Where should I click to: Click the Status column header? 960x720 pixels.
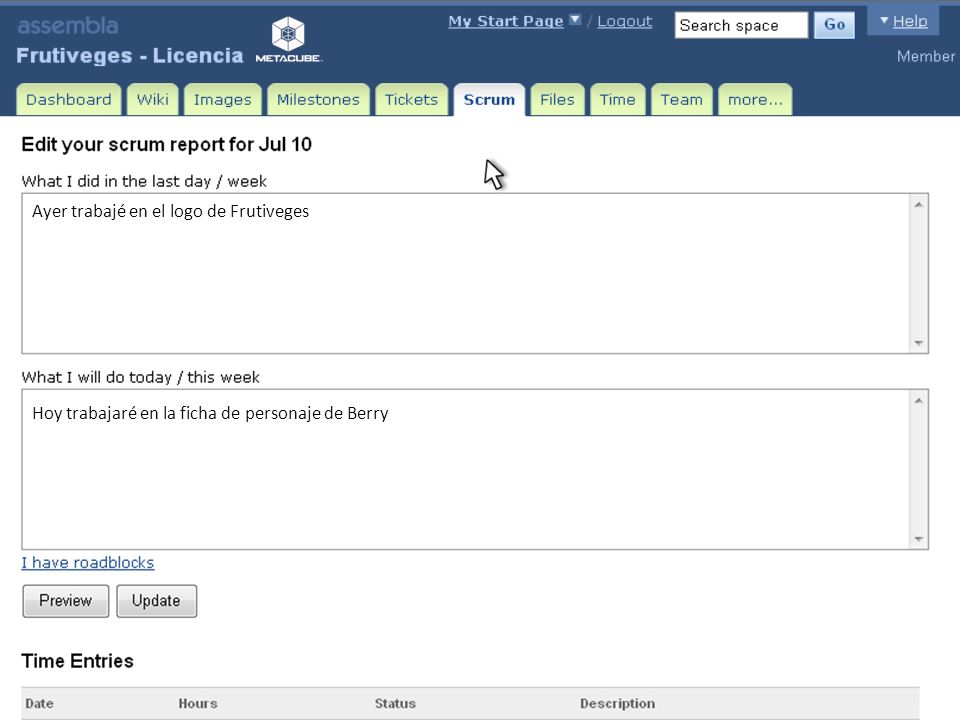(395, 703)
